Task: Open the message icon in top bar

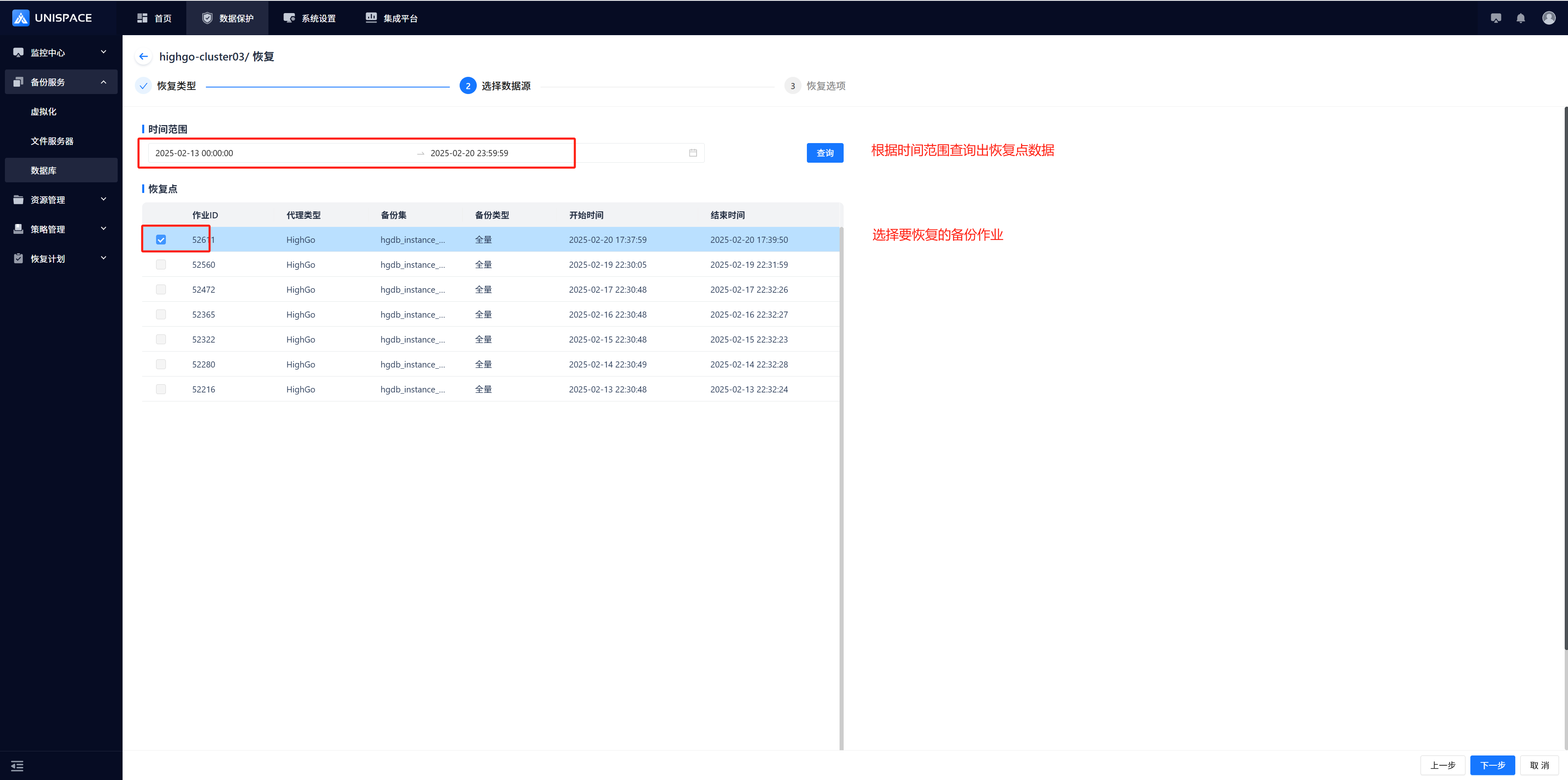Action: coord(1496,18)
